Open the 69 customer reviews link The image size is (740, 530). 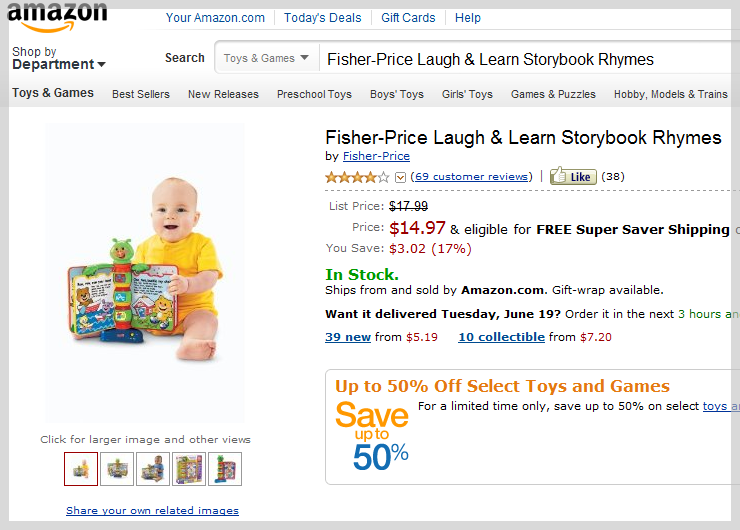(471, 177)
